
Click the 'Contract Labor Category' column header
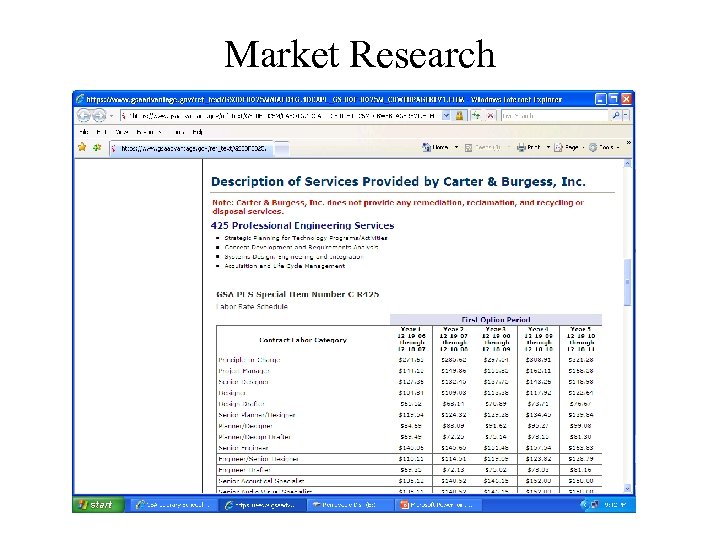point(303,340)
